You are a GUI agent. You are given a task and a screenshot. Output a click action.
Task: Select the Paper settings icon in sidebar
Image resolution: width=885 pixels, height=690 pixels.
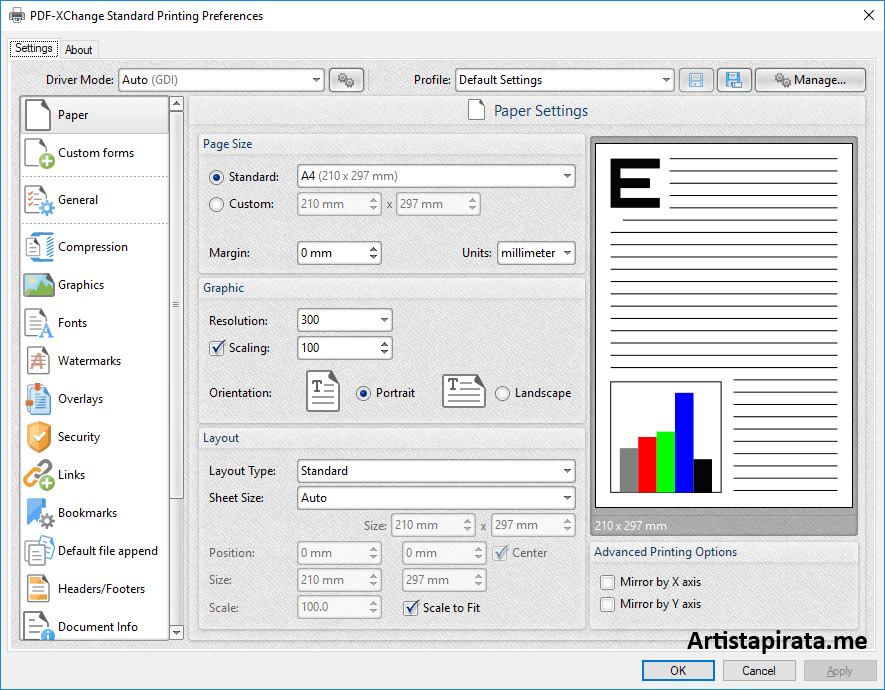[x=37, y=114]
